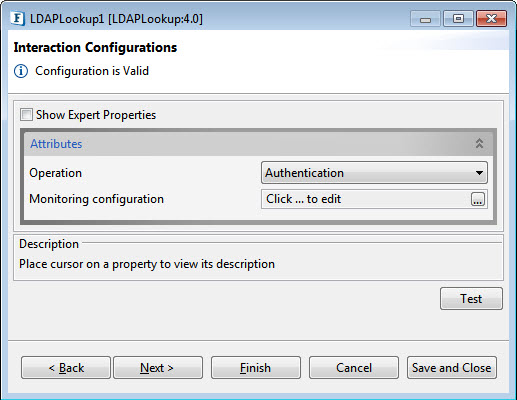517x400 pixels.
Task: Open Monitoring configuration ellipsis editor button
Action: tap(478, 199)
